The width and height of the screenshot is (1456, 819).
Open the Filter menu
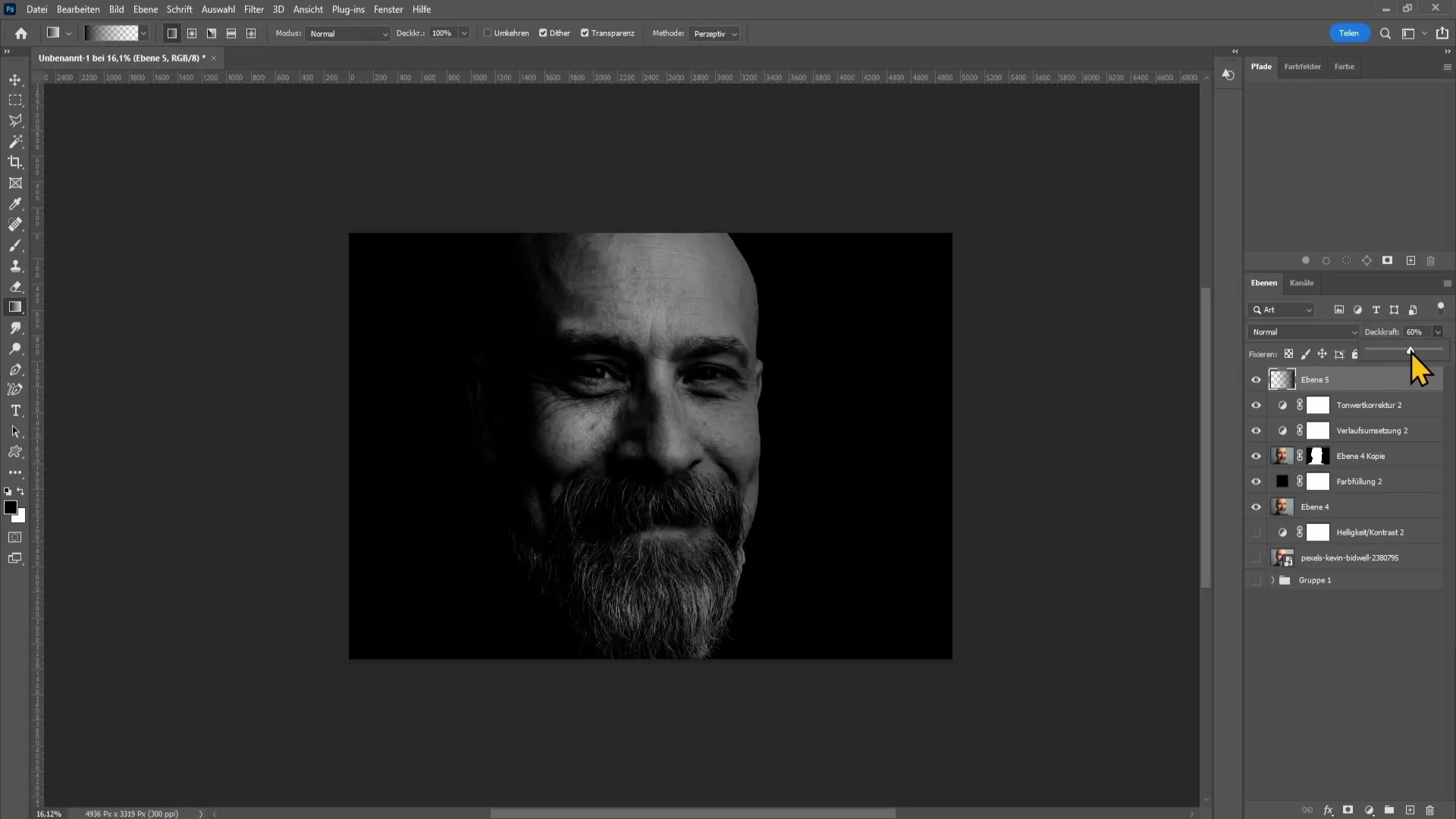[253, 9]
